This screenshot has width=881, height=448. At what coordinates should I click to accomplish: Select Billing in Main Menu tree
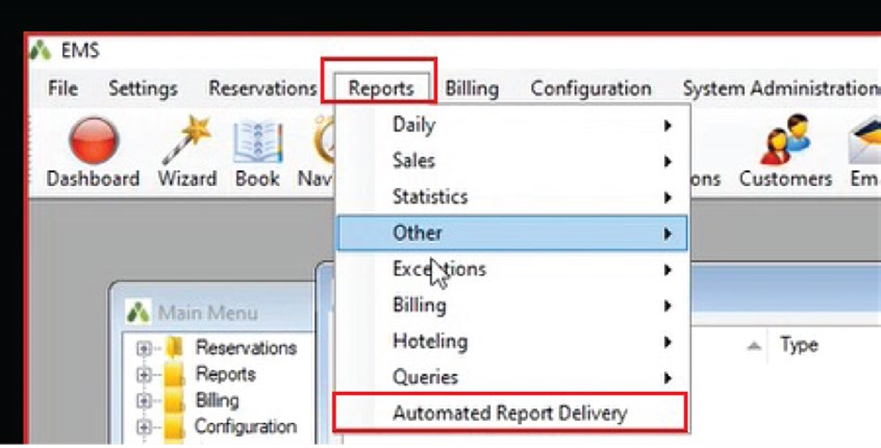tap(217, 401)
